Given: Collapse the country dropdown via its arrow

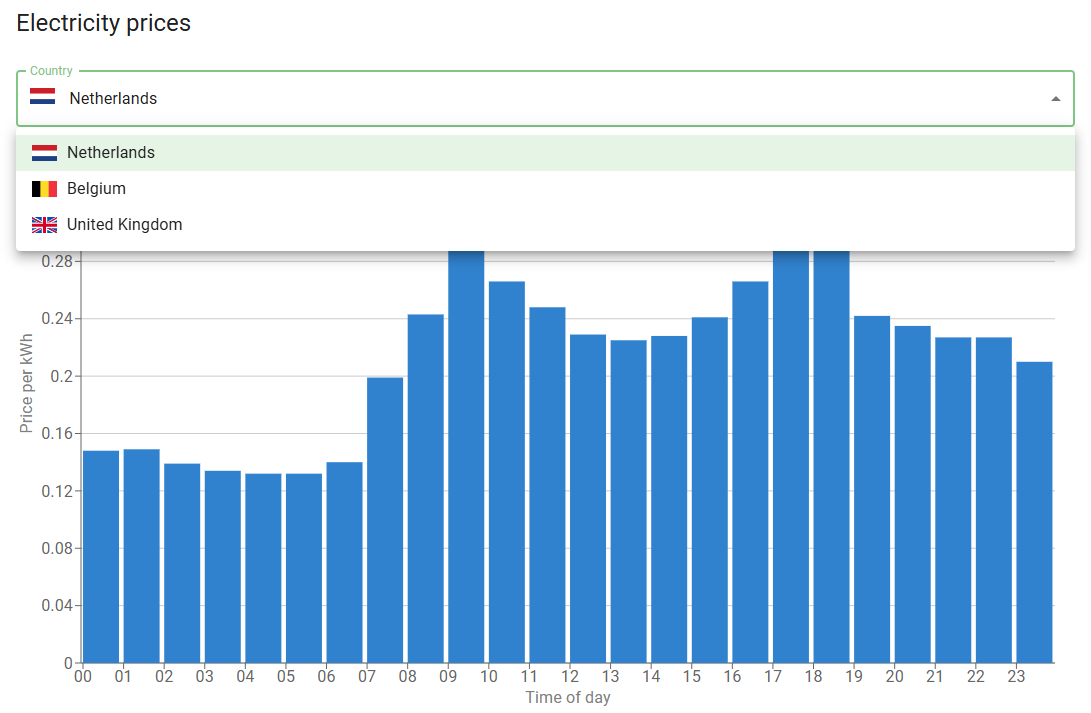Looking at the screenshot, I should (x=1057, y=98).
